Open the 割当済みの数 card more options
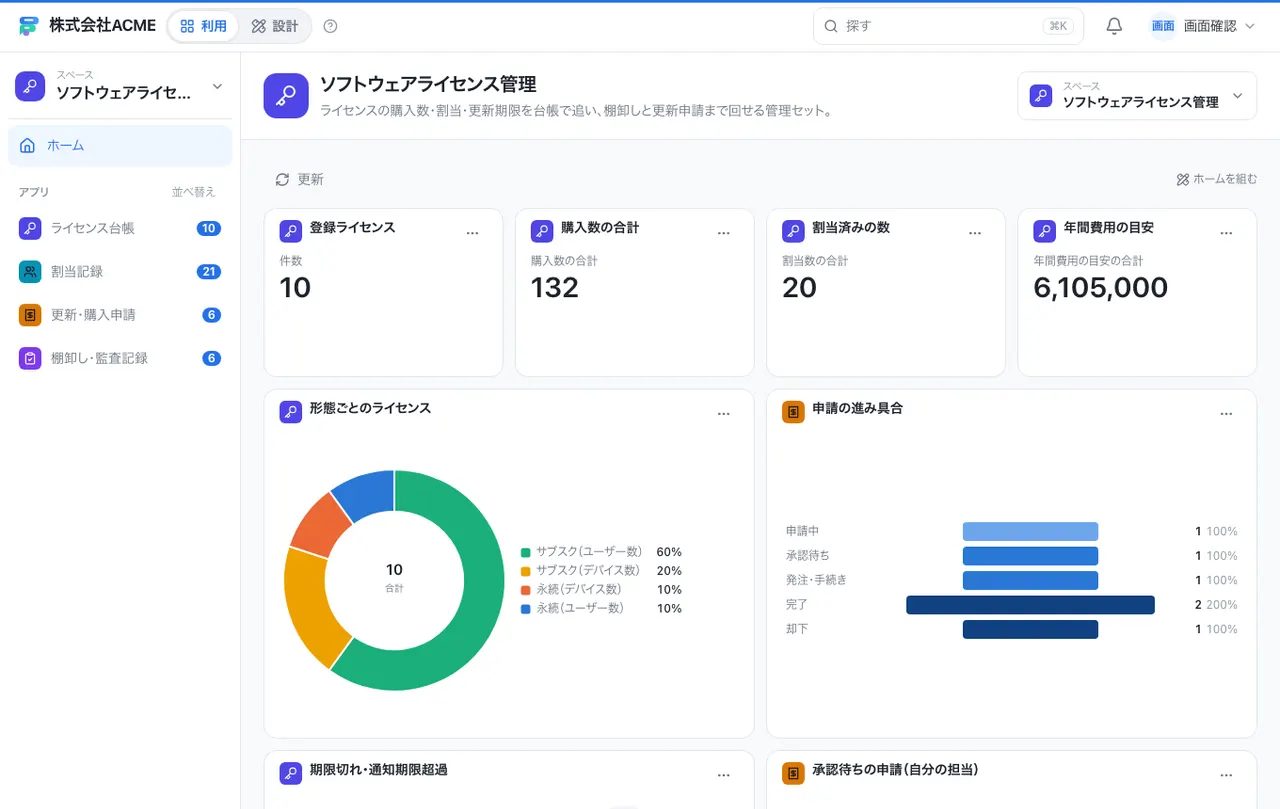The height and width of the screenshot is (809, 1280). coord(975,232)
